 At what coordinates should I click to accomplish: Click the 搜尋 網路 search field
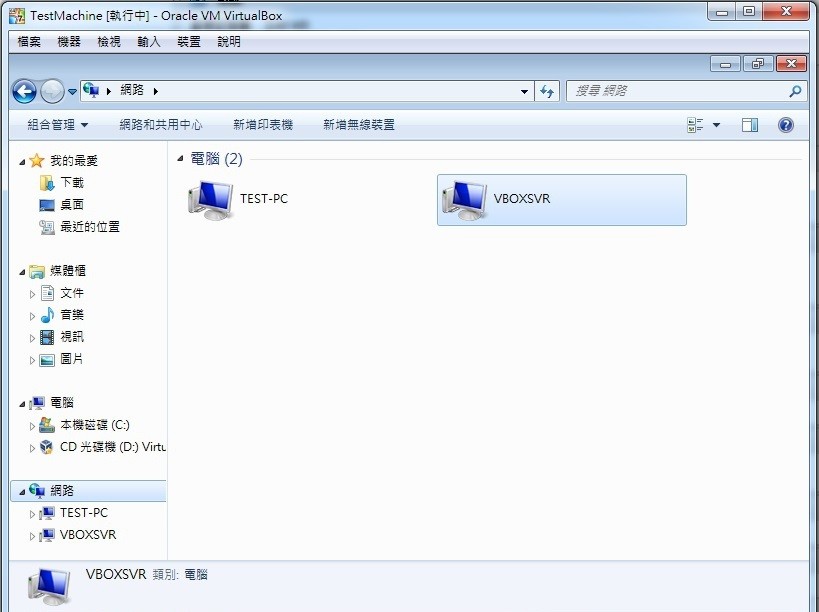point(687,91)
